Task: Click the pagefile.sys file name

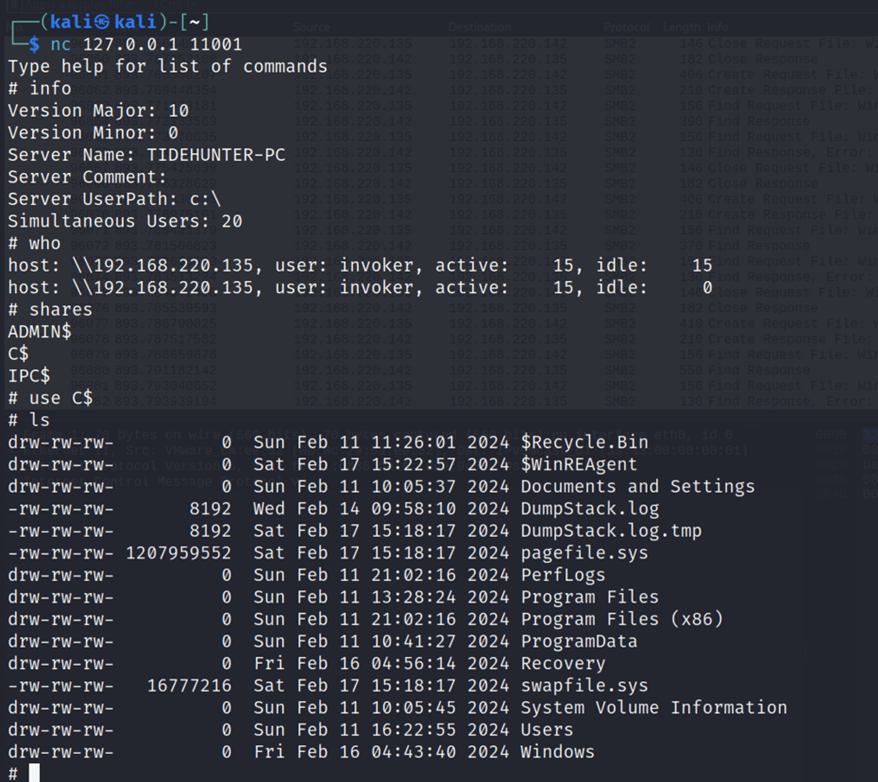Action: [x=585, y=553]
